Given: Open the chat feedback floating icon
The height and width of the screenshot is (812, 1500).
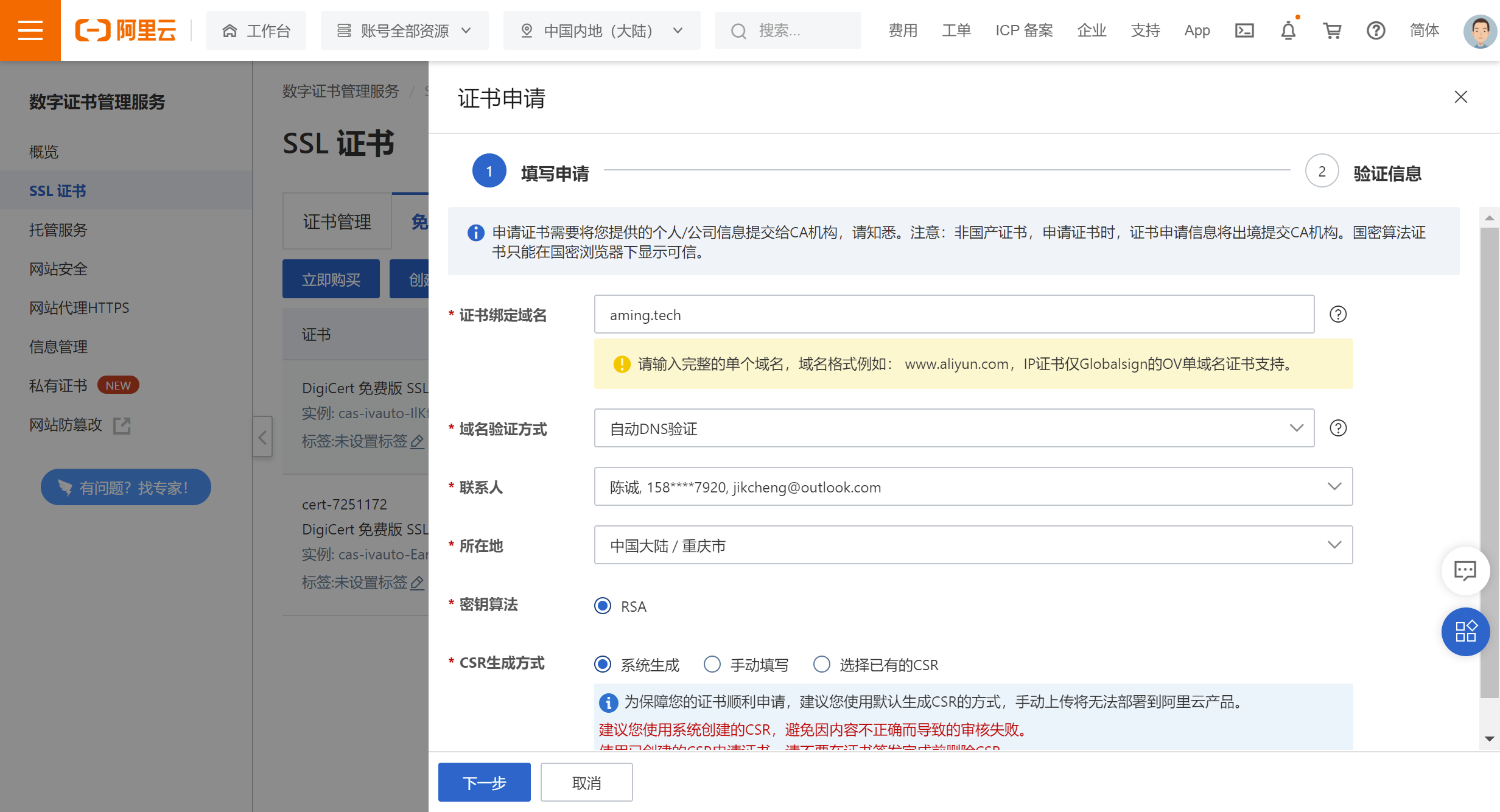Looking at the screenshot, I should (x=1465, y=571).
